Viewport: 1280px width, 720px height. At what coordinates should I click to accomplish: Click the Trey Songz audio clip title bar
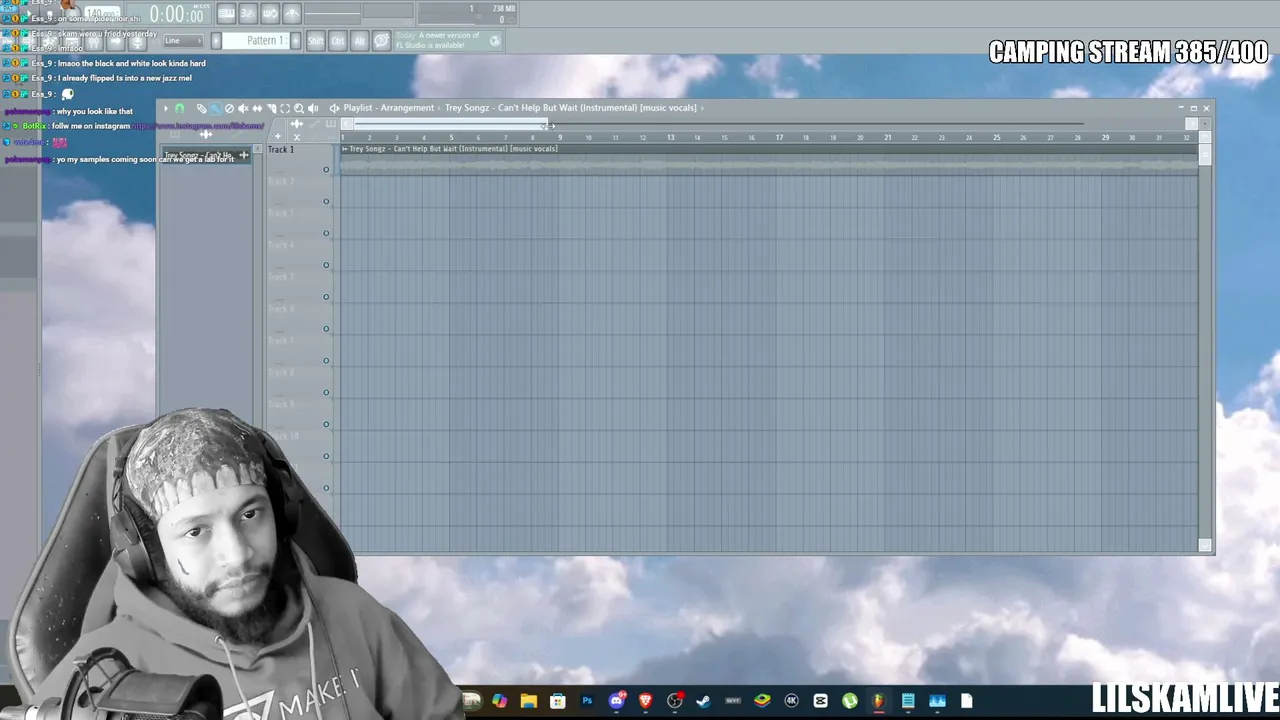pyautogui.click(x=768, y=149)
